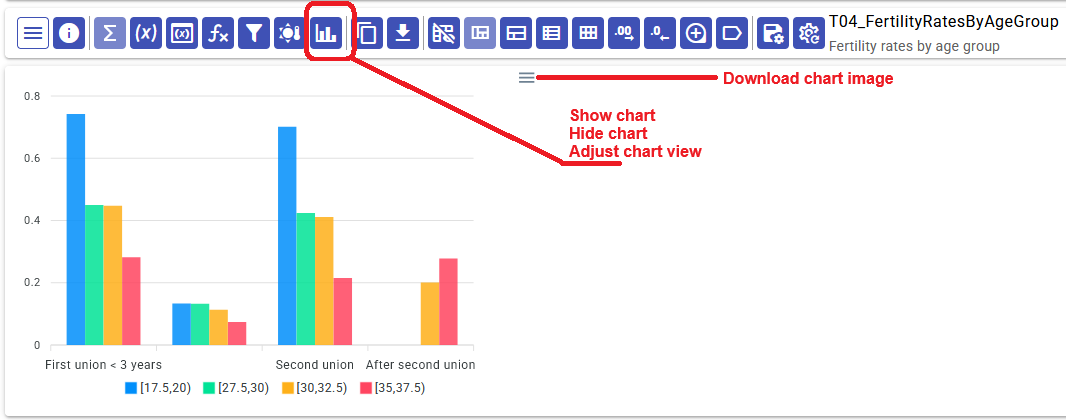The height and width of the screenshot is (420, 1066).
Task: Select the highlighted pivot layout icon
Action: pyautogui.click(x=481, y=33)
